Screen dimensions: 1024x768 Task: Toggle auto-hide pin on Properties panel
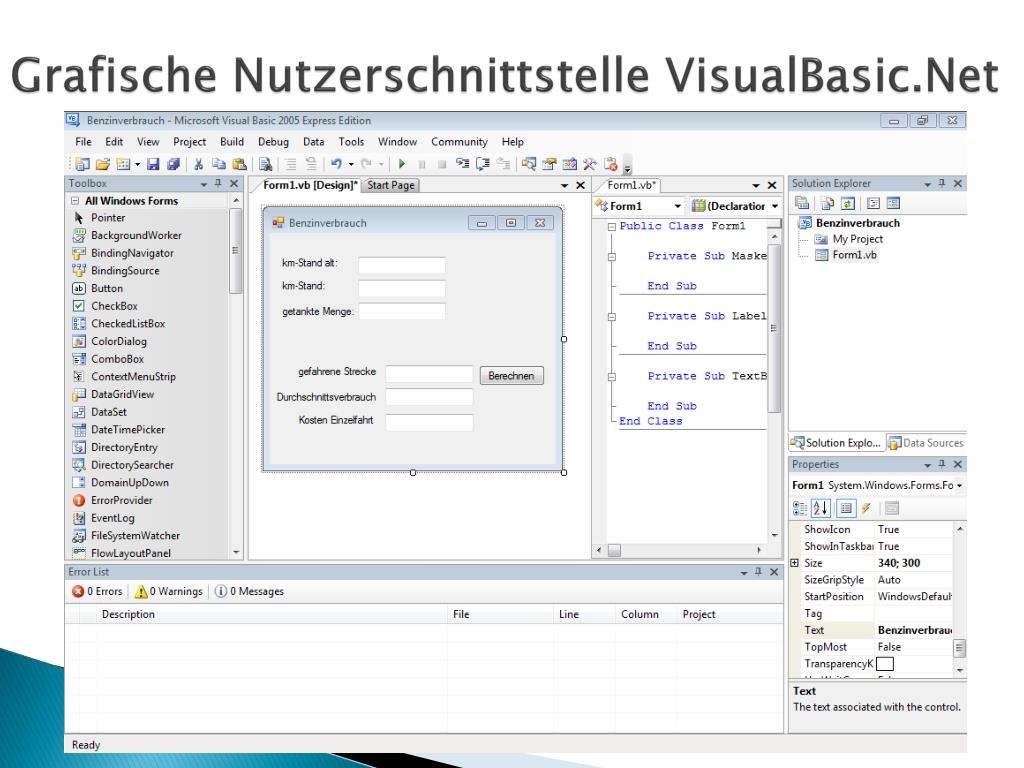coord(942,464)
